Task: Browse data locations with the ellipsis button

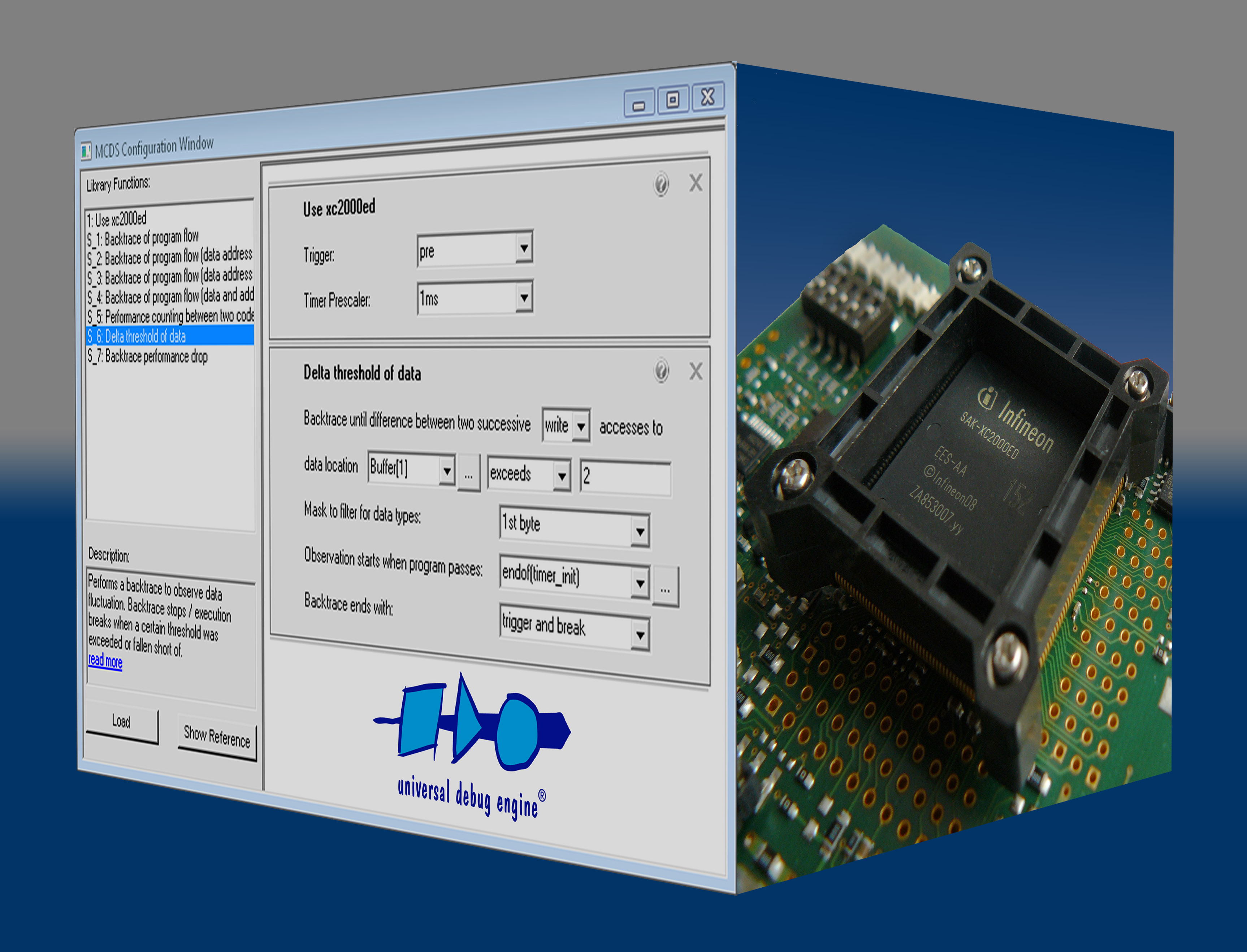Action: [468, 476]
